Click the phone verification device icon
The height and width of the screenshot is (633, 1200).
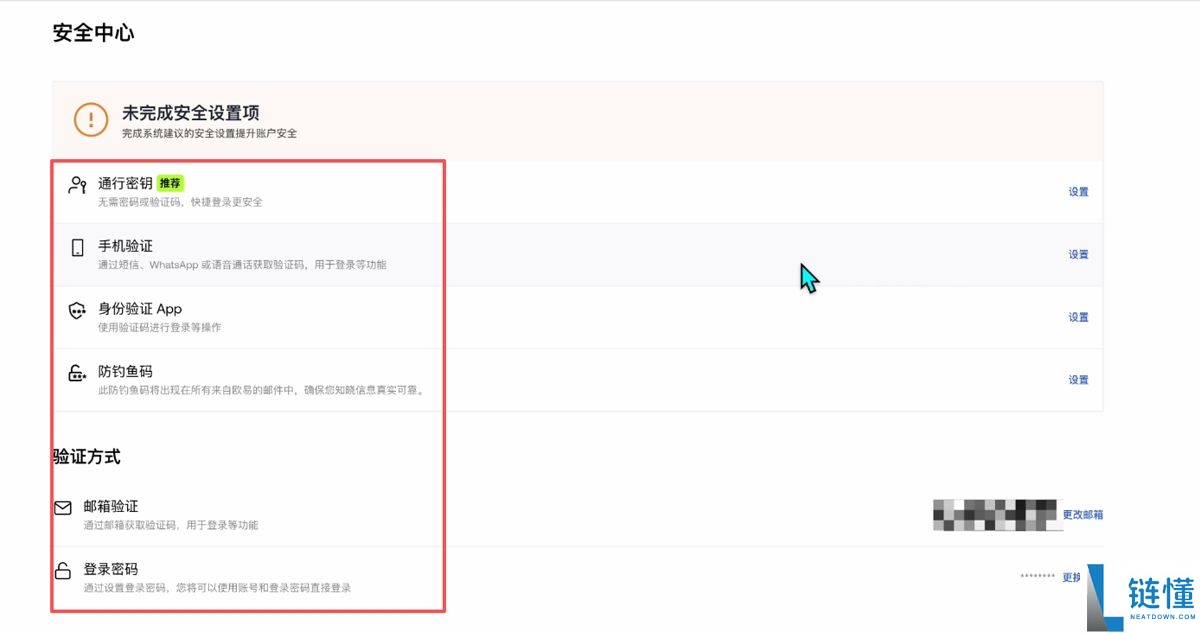77,248
